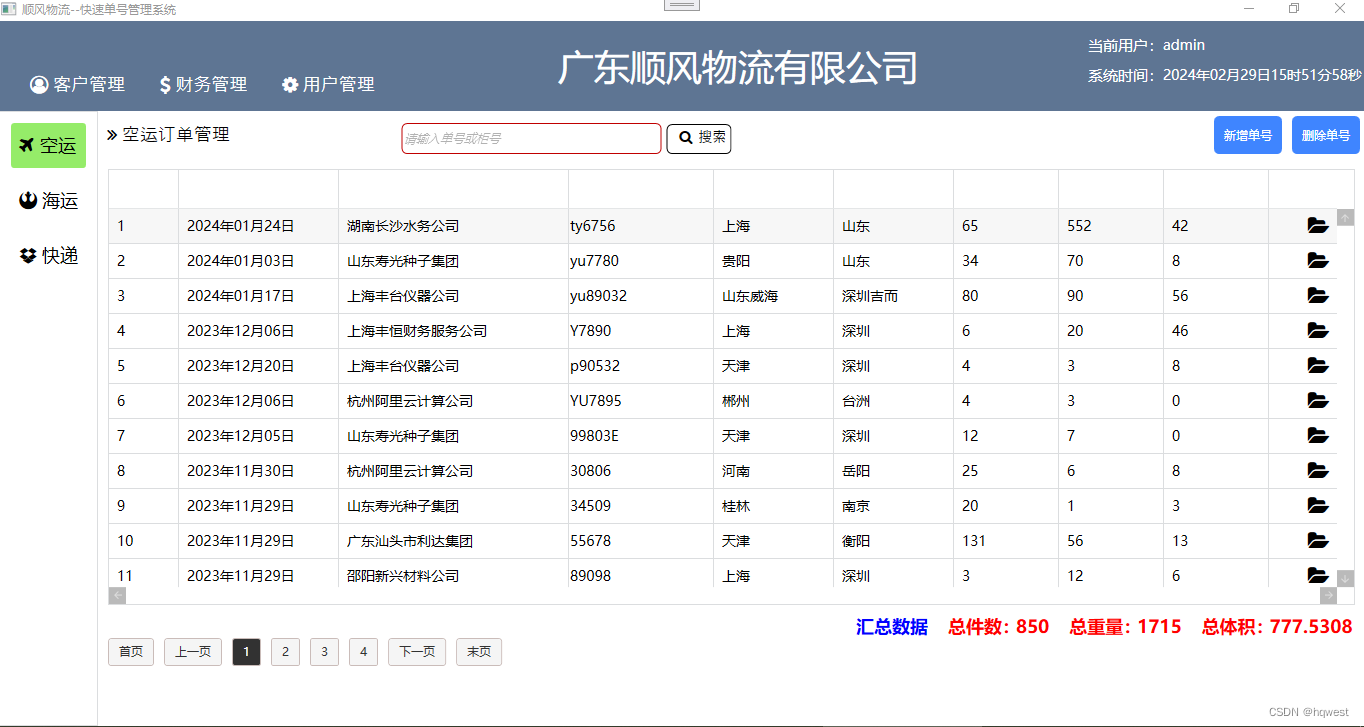This screenshot has height=727, width=1364.
Task: Go to 首页 first page
Action: pos(131,652)
